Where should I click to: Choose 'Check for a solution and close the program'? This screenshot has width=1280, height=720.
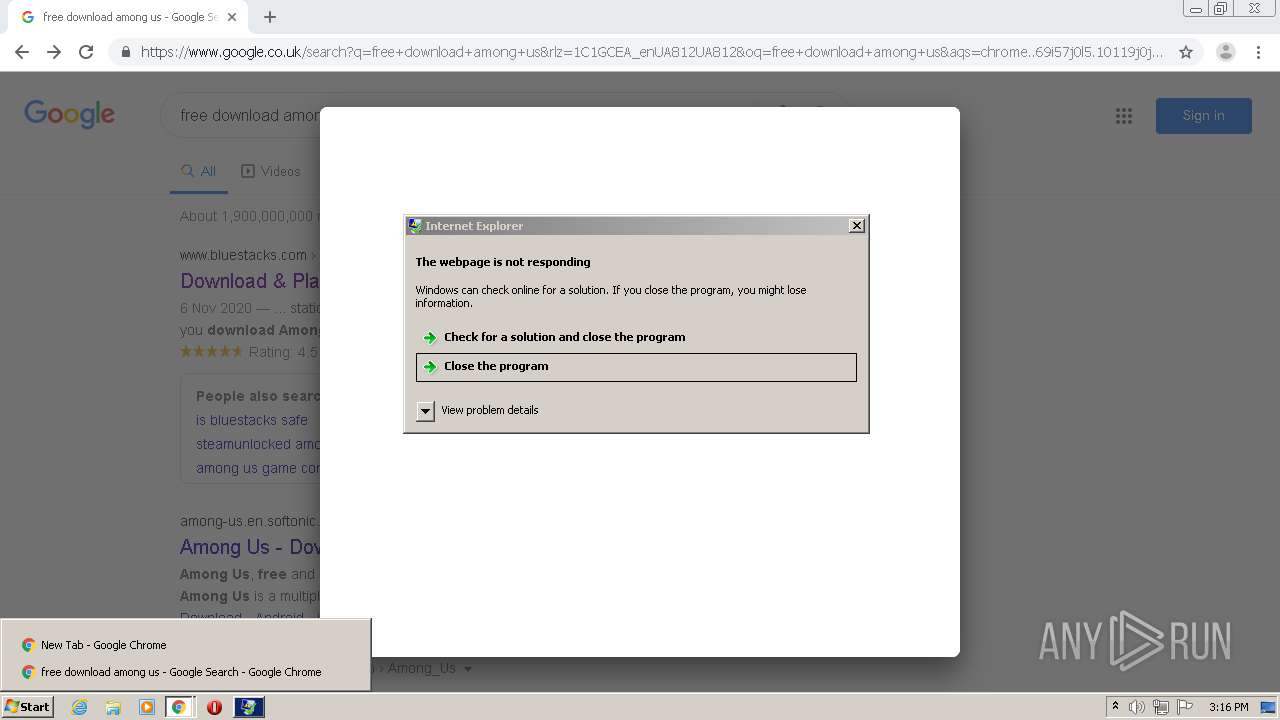tap(636, 337)
